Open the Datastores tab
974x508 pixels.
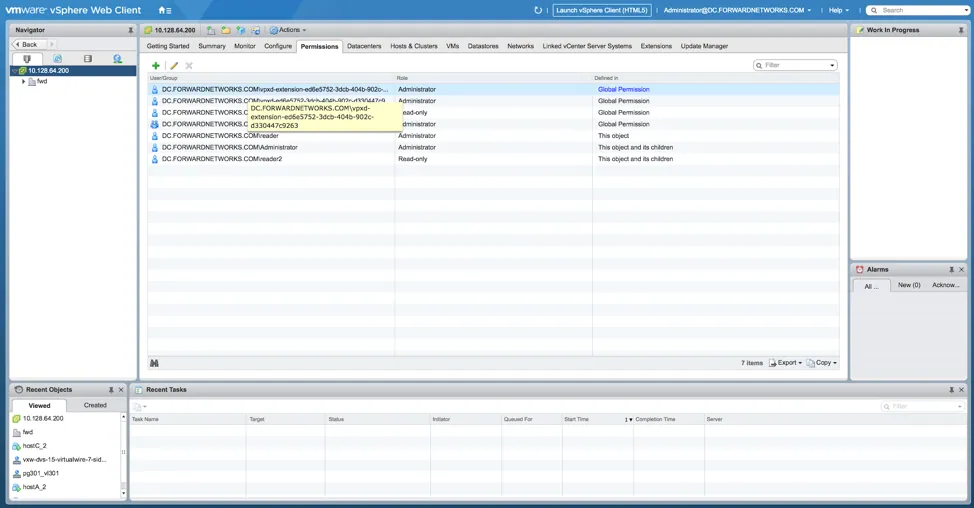483,46
